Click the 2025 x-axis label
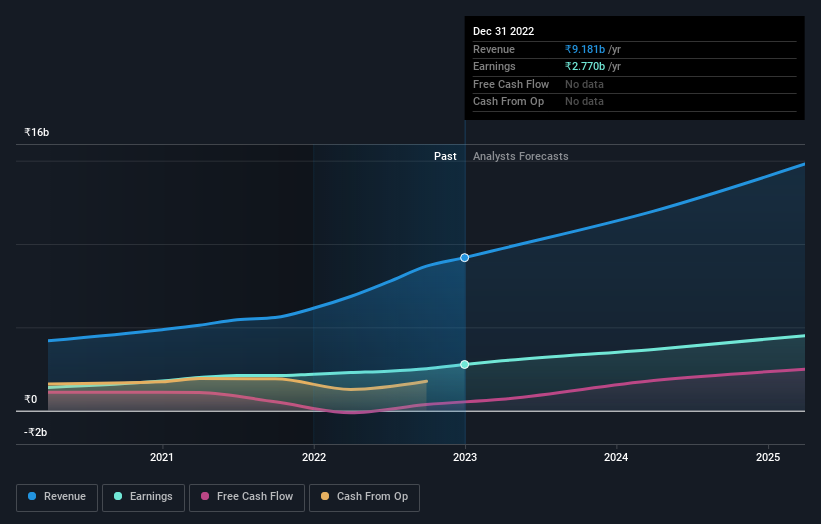This screenshot has width=821, height=524. point(768,457)
